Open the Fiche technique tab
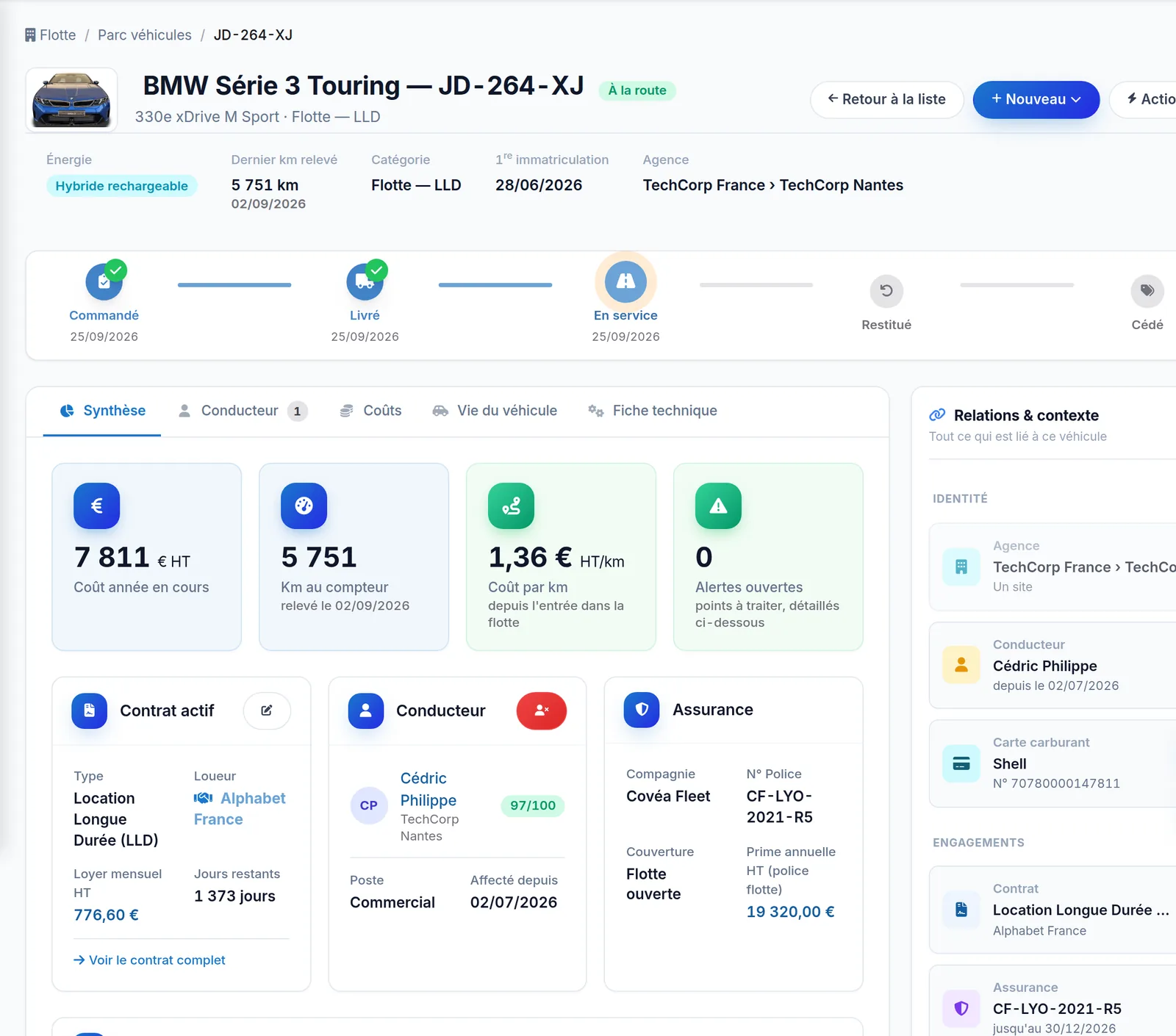The height and width of the screenshot is (1036, 1176). pyautogui.click(x=653, y=411)
